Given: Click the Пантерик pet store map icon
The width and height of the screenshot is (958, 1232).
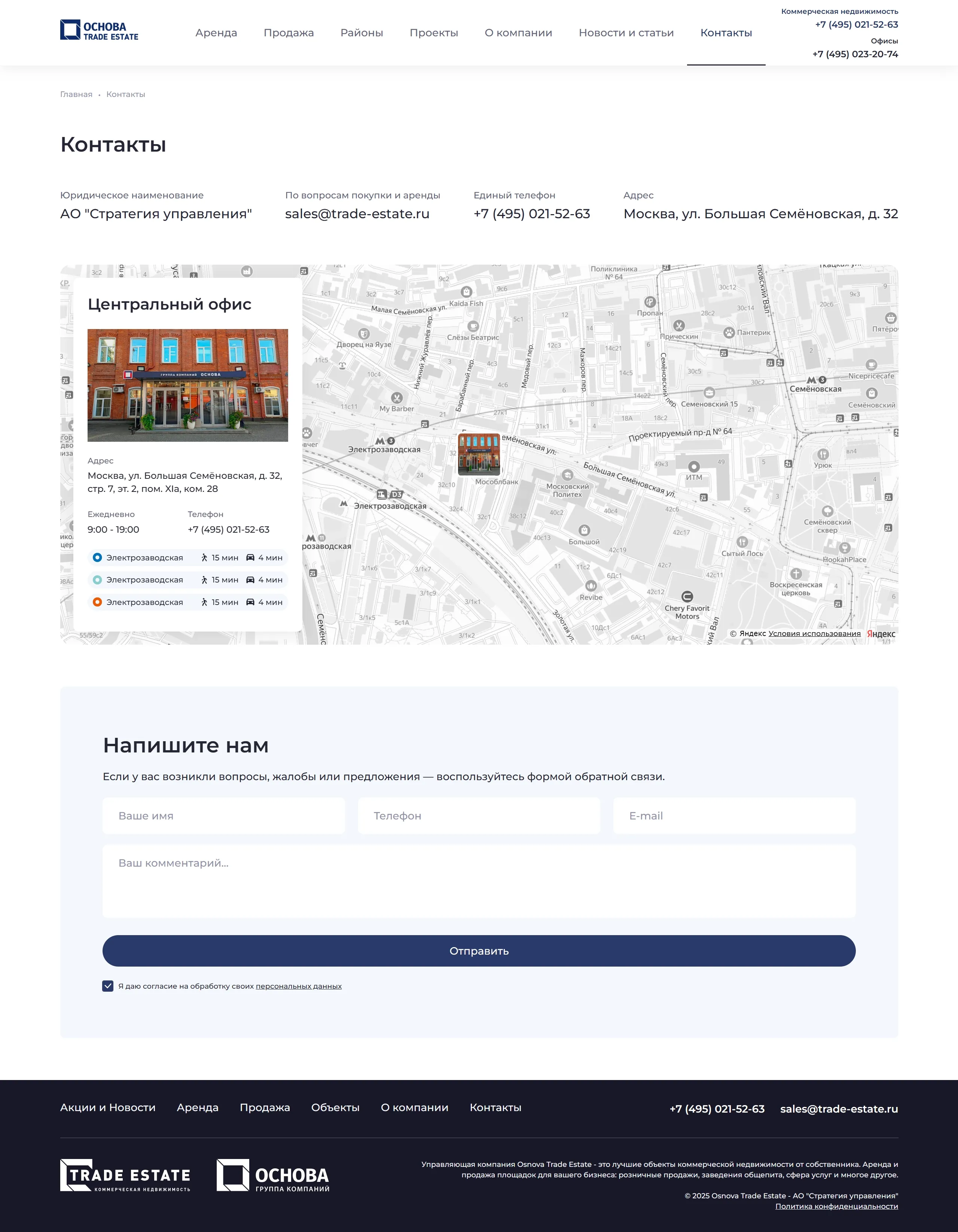Looking at the screenshot, I should pyautogui.click(x=729, y=333).
